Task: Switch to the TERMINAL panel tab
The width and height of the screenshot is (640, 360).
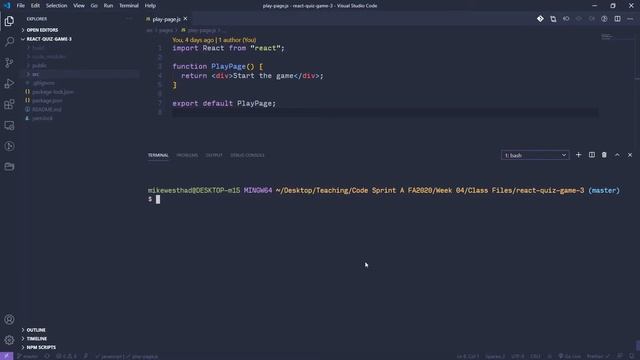Action: tap(158, 156)
